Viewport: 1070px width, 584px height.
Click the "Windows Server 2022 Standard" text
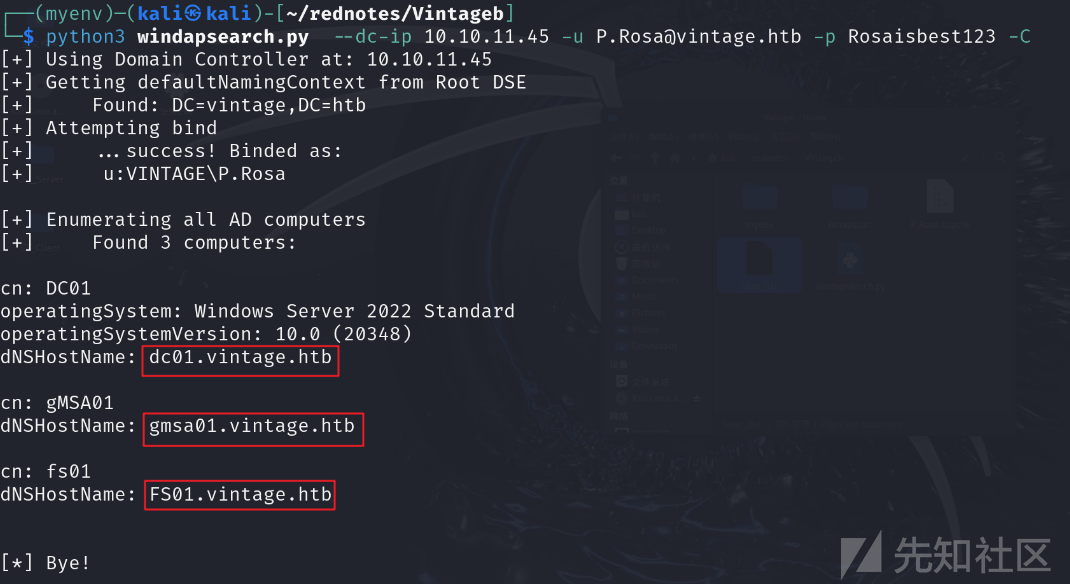coord(355,311)
